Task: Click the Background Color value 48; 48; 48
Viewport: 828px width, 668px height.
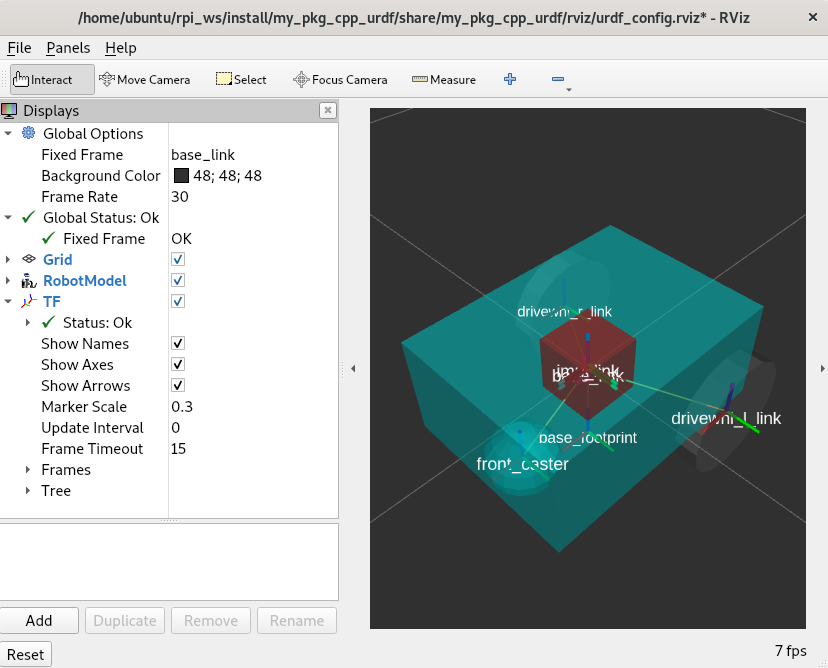Action: point(228,175)
